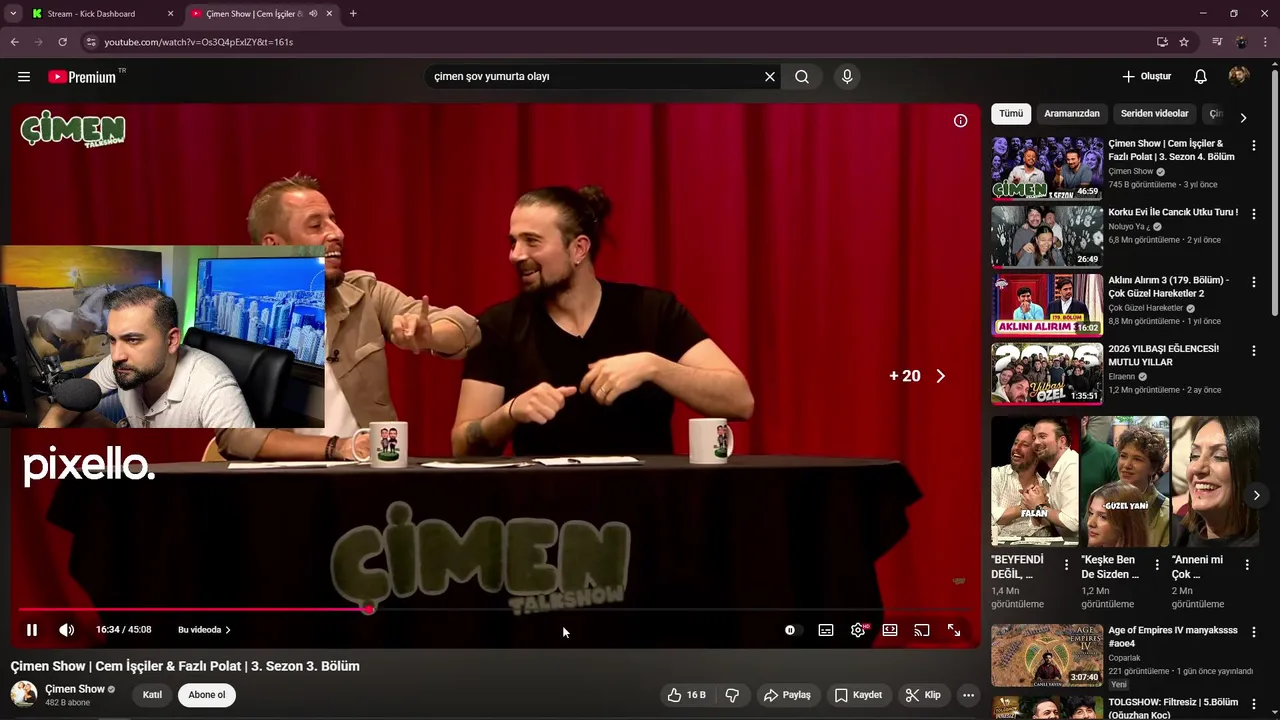1280x720 pixels.
Task: Go back in browser history
Action: [14, 42]
